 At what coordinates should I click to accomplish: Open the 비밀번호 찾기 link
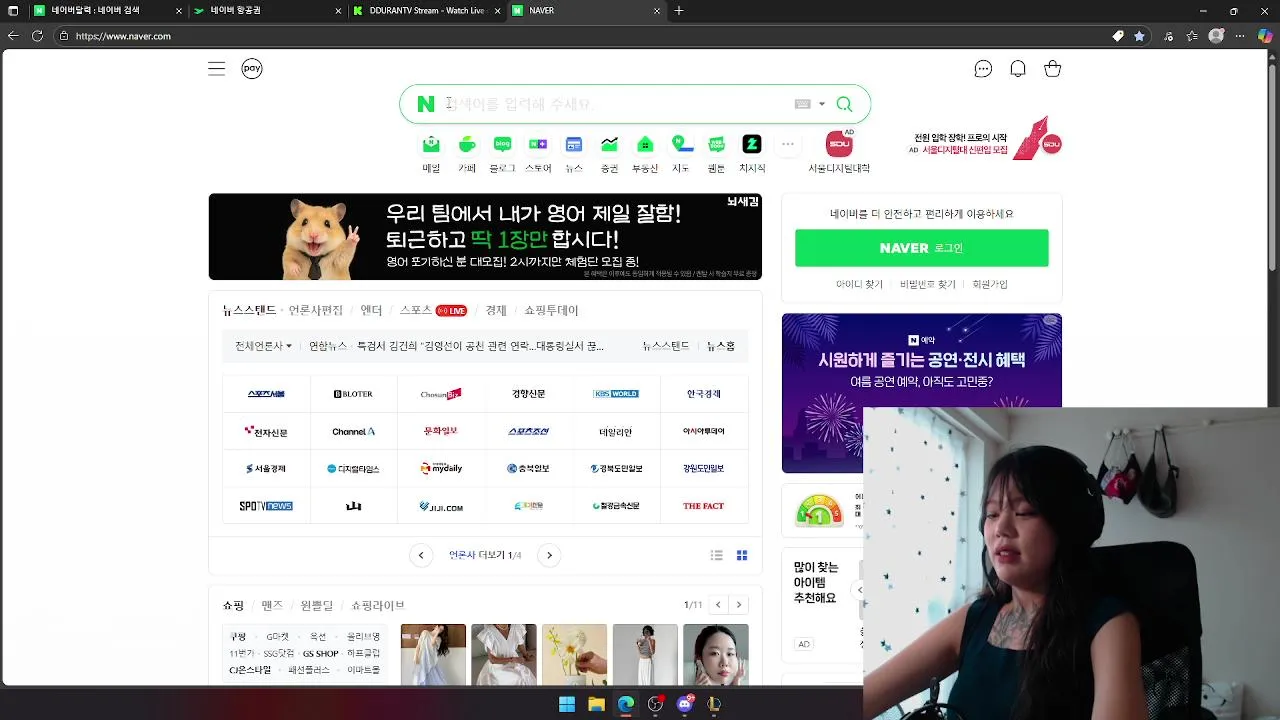pos(928,284)
